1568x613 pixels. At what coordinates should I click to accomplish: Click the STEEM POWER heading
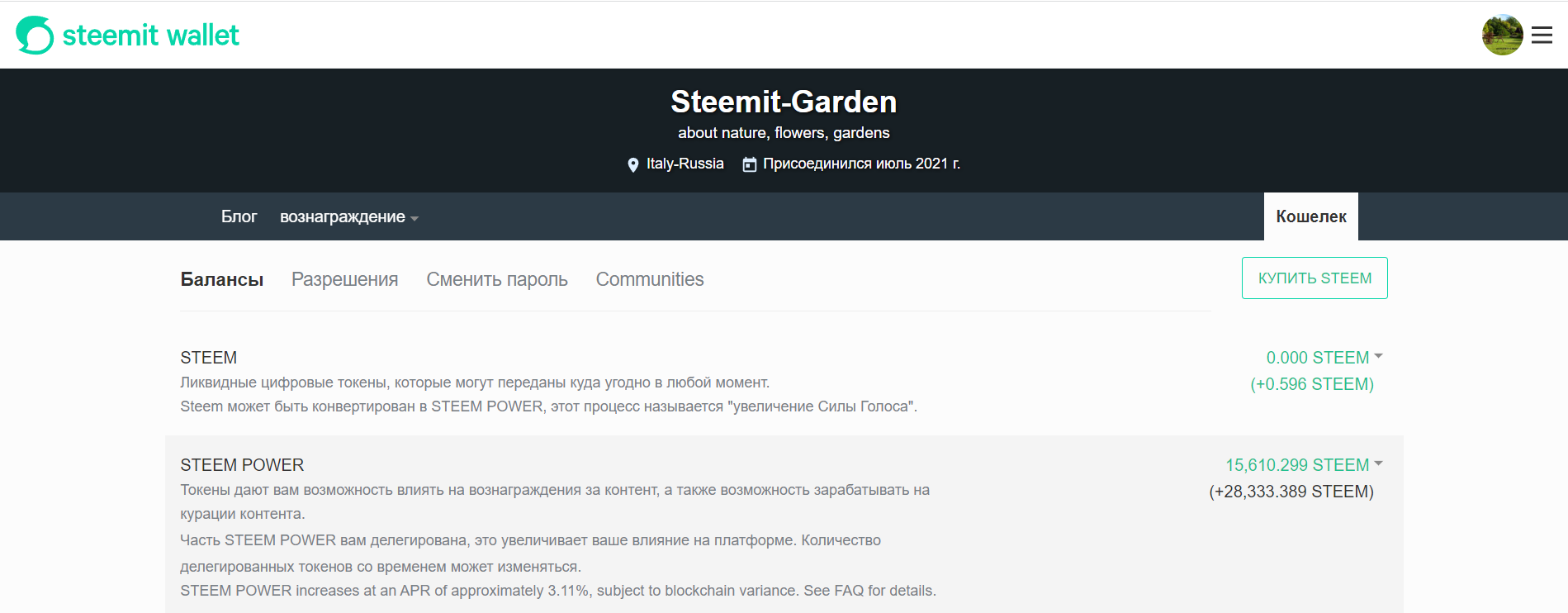click(242, 465)
